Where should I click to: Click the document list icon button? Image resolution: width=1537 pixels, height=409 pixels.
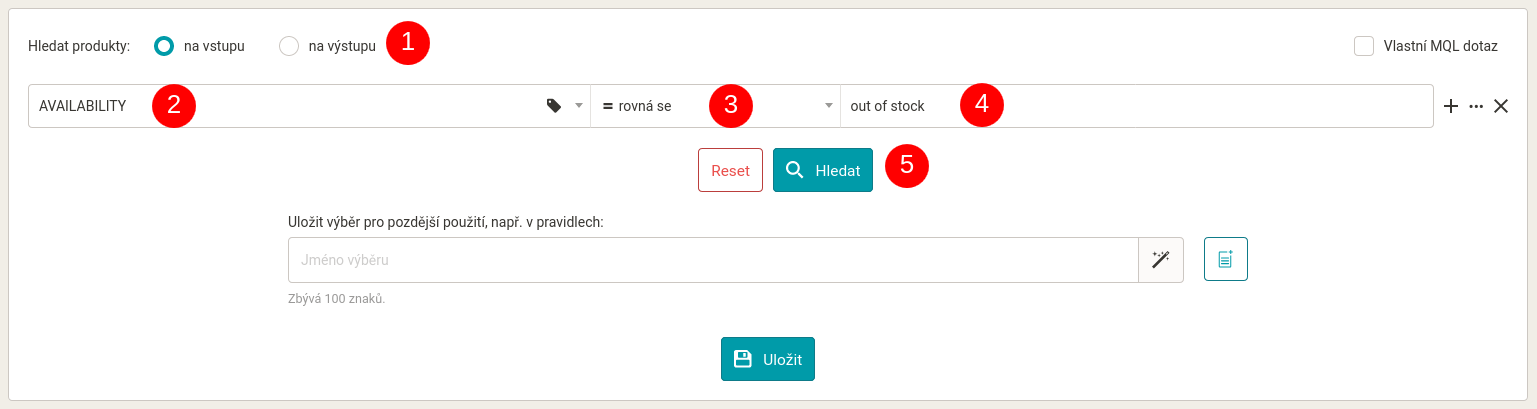[1226, 260]
